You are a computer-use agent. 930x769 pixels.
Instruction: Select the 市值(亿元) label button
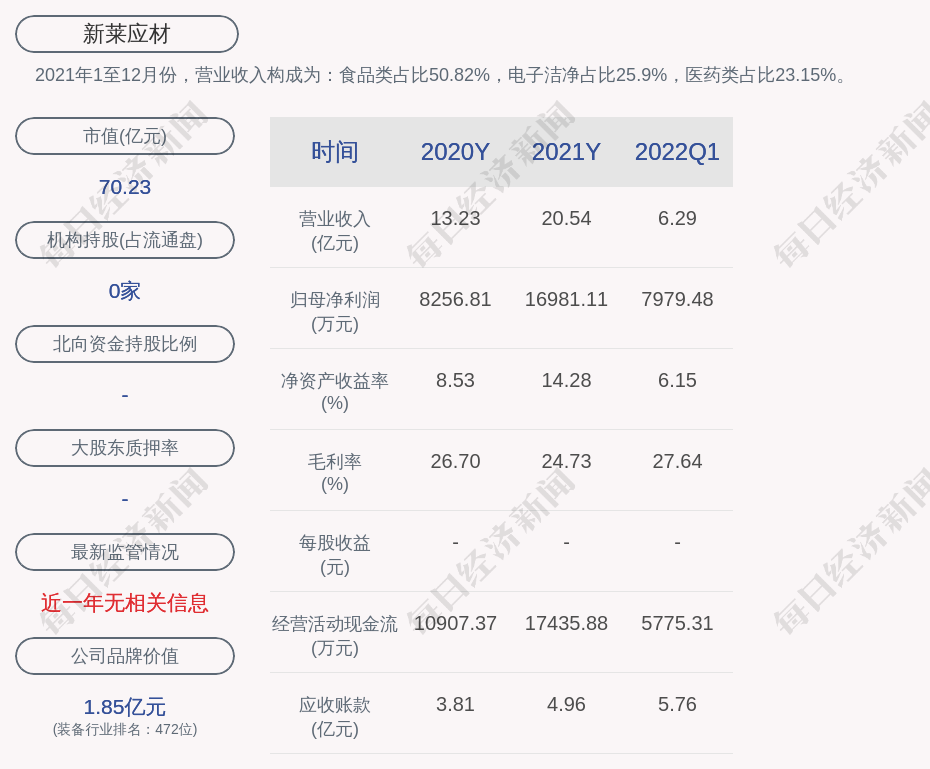[x=125, y=136]
